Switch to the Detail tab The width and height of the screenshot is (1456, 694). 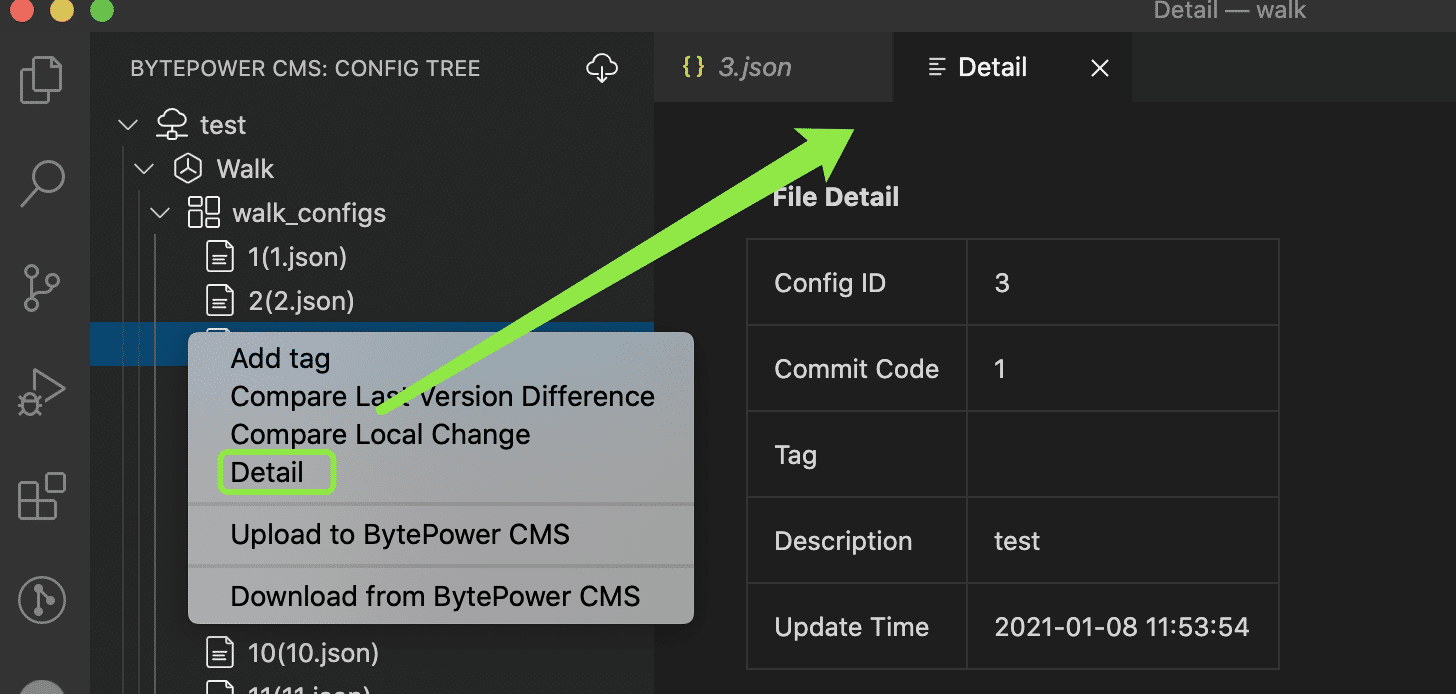[1012, 67]
